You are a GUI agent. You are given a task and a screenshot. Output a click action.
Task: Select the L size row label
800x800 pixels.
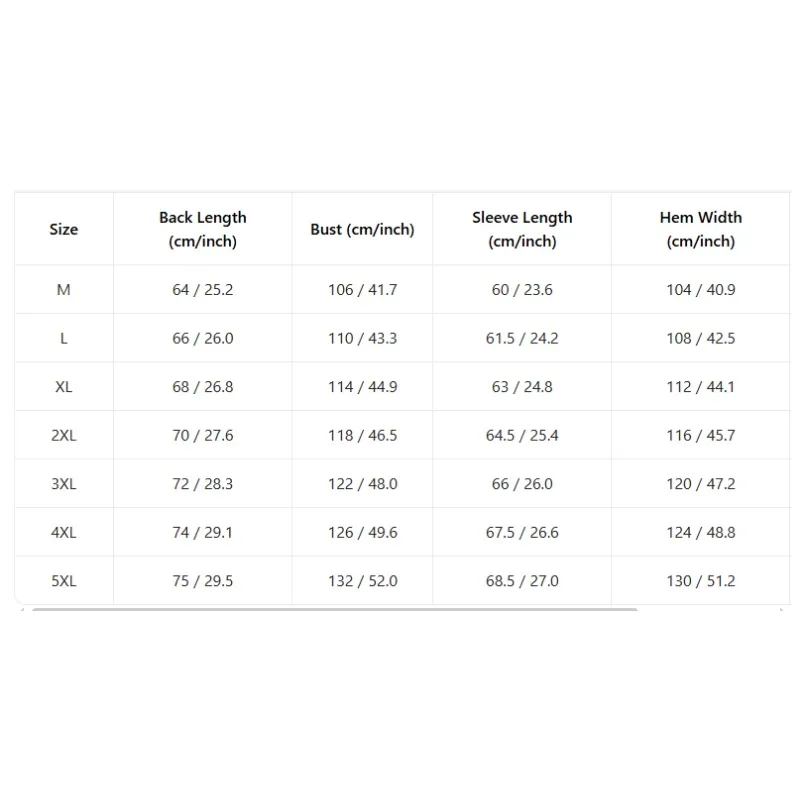click(63, 338)
